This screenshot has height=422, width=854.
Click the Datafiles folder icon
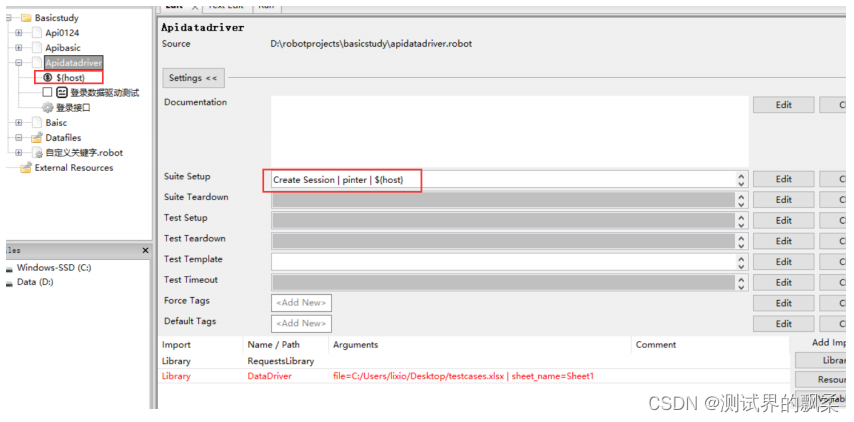point(37,138)
